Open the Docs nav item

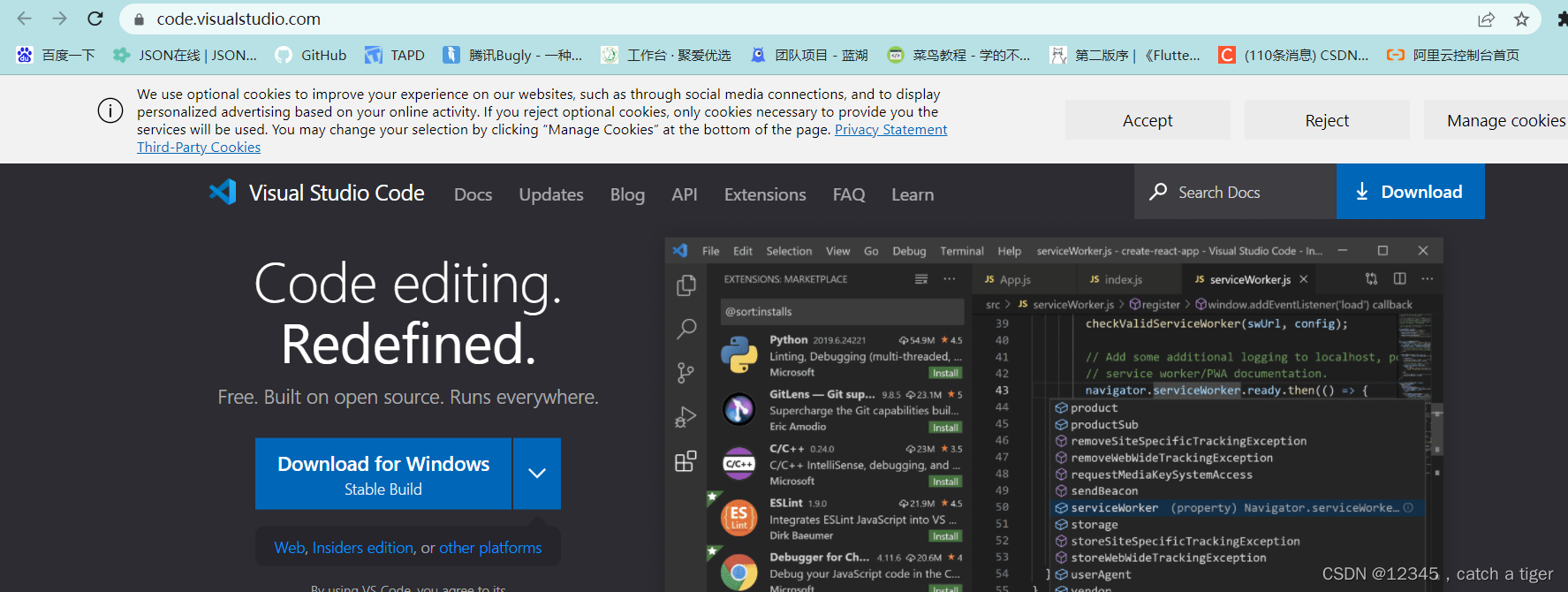click(473, 194)
